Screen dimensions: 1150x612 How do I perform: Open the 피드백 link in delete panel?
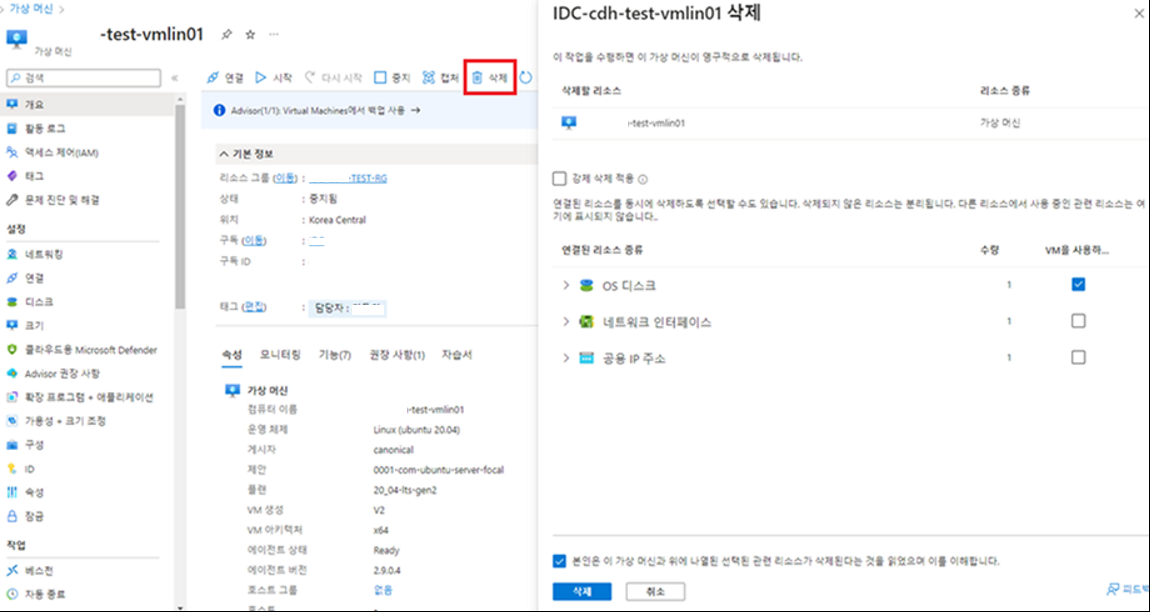[1129, 589]
